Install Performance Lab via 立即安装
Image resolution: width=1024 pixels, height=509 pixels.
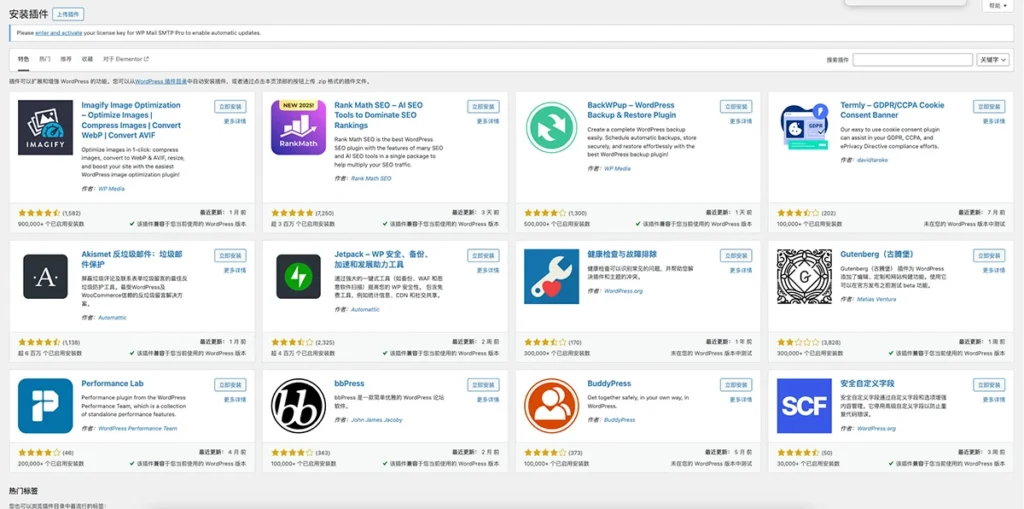[x=230, y=385]
